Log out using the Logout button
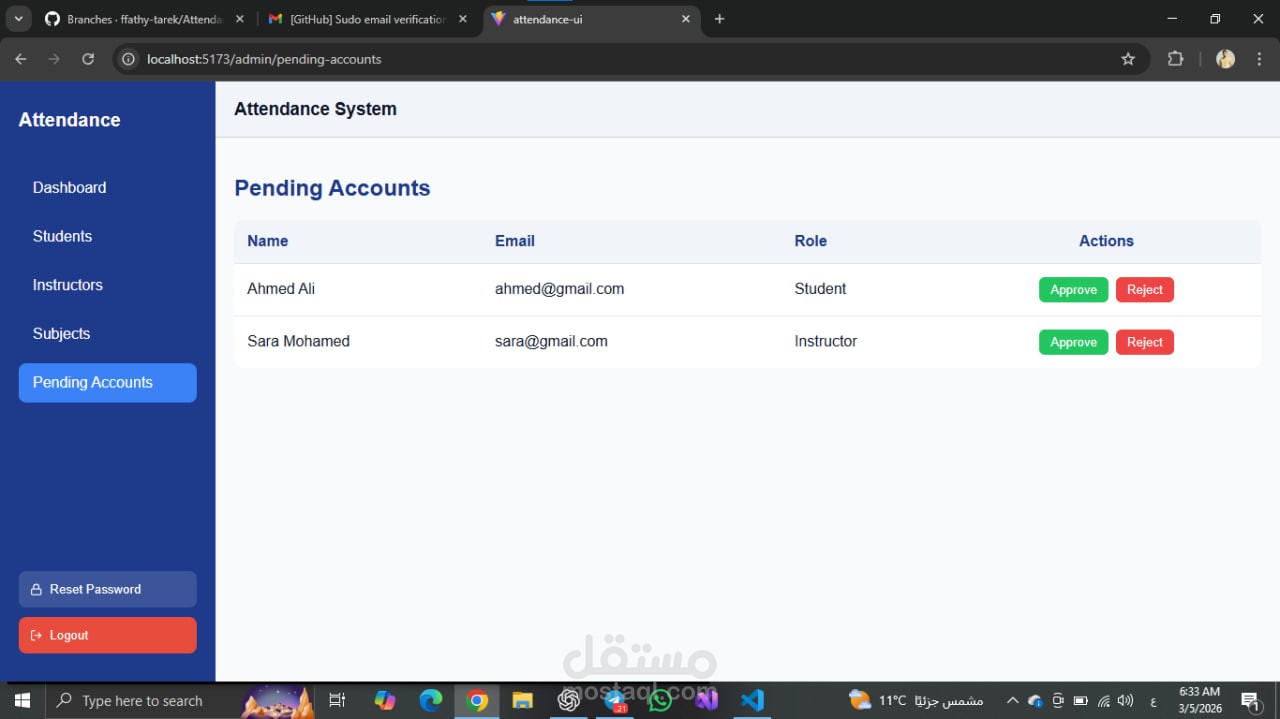Image resolution: width=1280 pixels, height=719 pixels. [x=107, y=635]
